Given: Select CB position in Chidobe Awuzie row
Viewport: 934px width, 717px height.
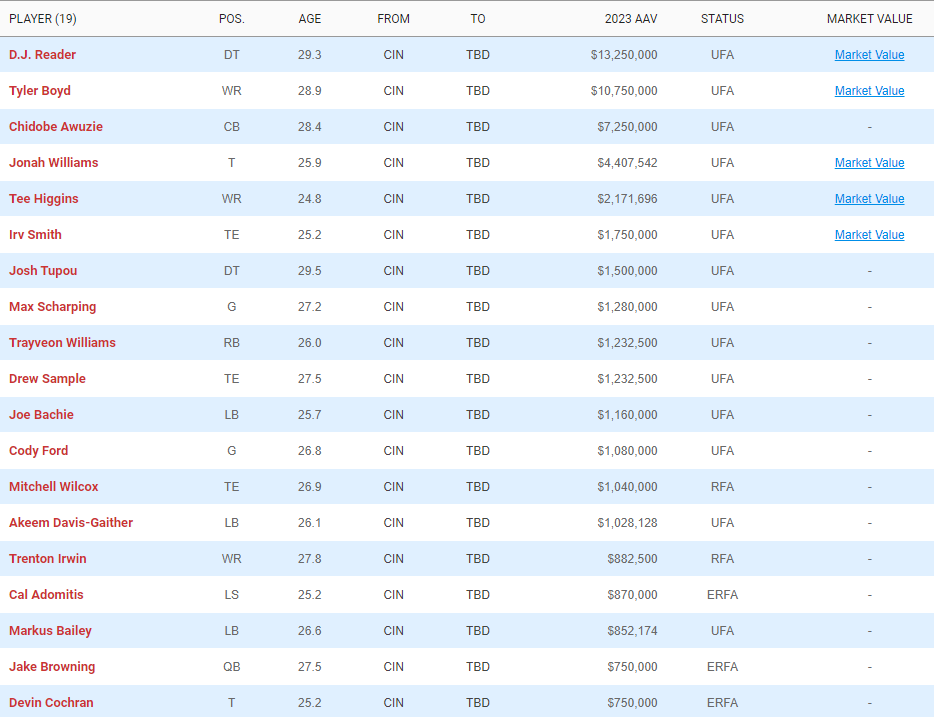Looking at the screenshot, I should (232, 127).
